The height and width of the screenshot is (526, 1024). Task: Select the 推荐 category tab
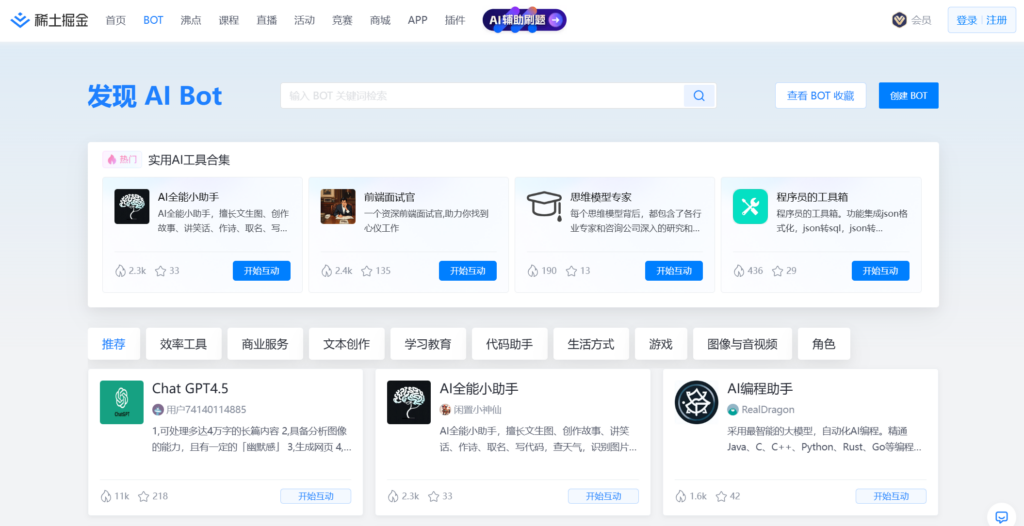click(114, 344)
